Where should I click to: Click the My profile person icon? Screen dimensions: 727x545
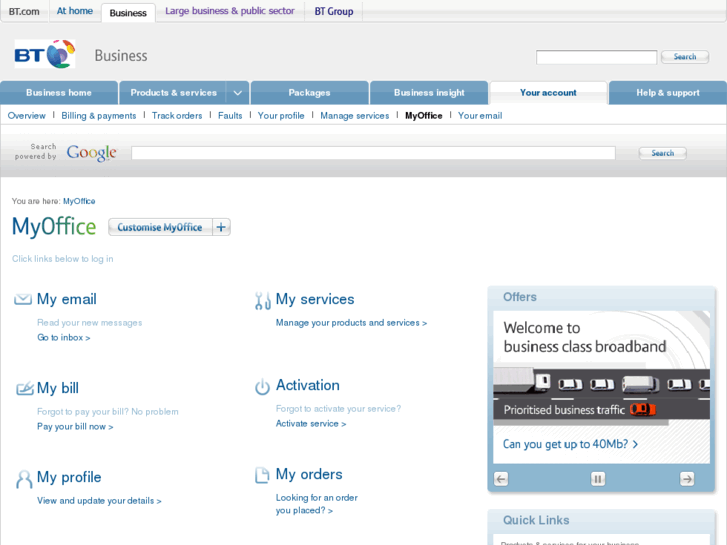(24, 479)
